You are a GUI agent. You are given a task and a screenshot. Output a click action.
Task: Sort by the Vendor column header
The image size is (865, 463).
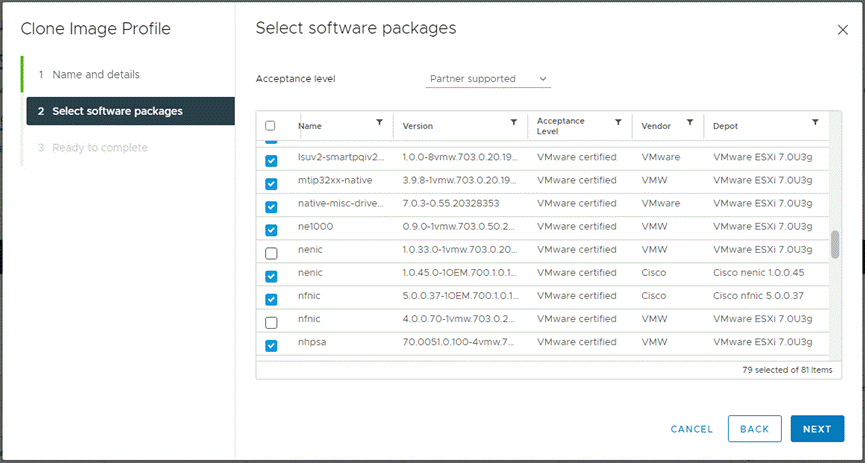click(x=656, y=126)
